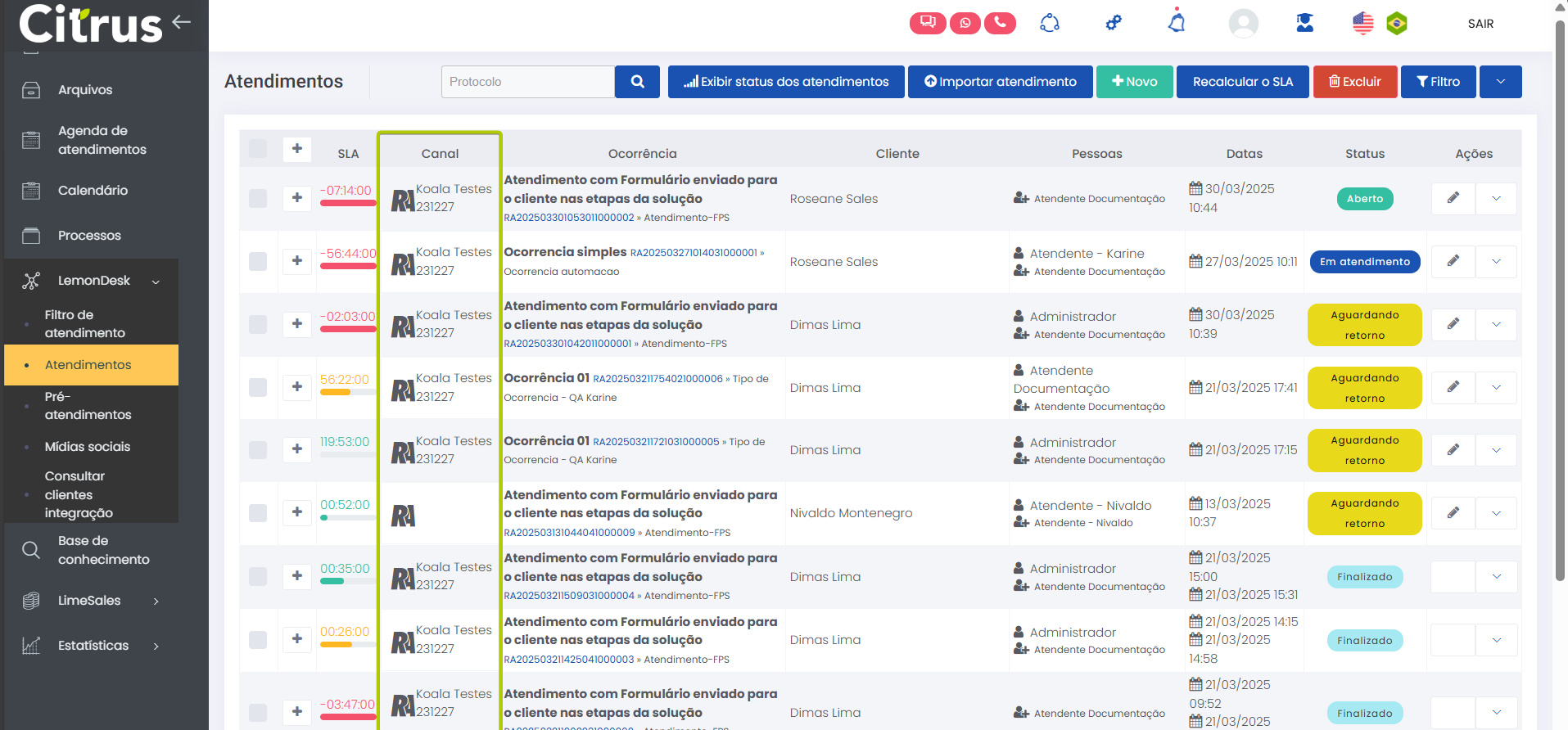Open actions dropdown for the Em atendimento row

[1496, 262]
